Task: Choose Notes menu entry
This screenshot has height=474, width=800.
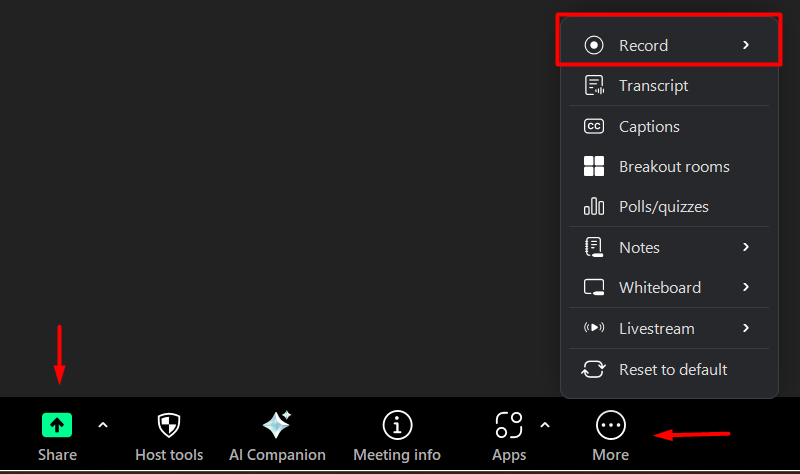Action: [669, 247]
